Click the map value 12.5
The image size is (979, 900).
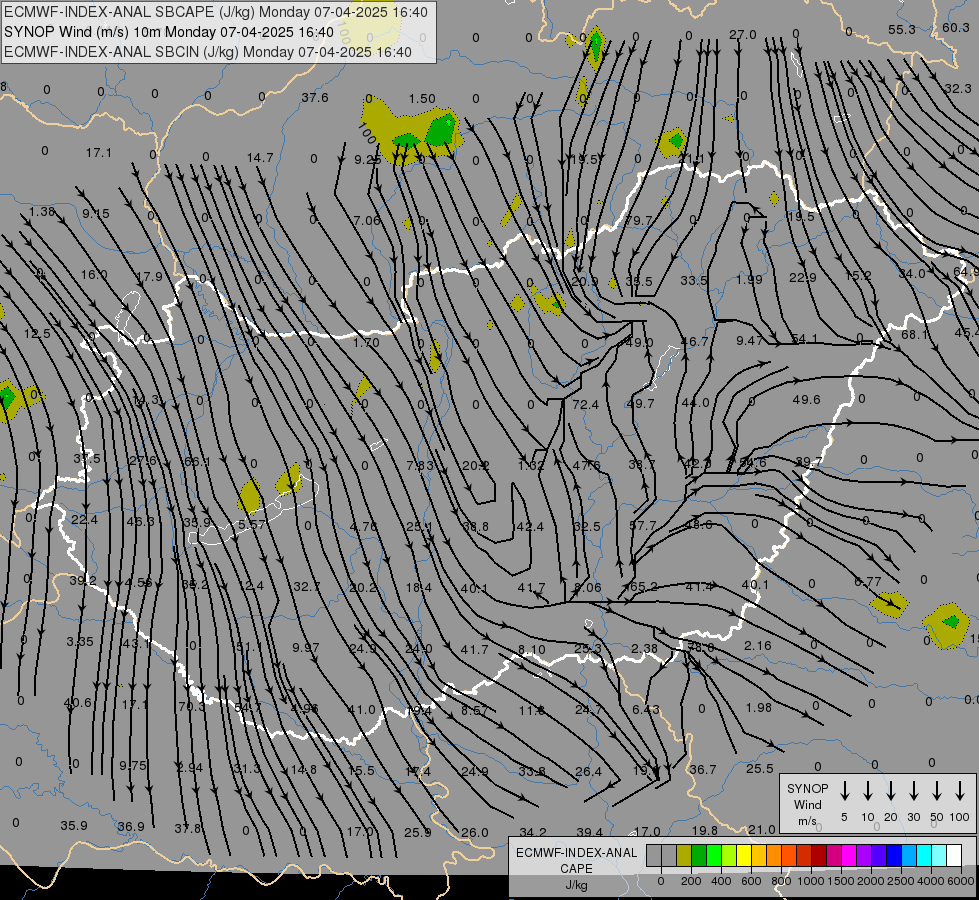click(x=37, y=334)
